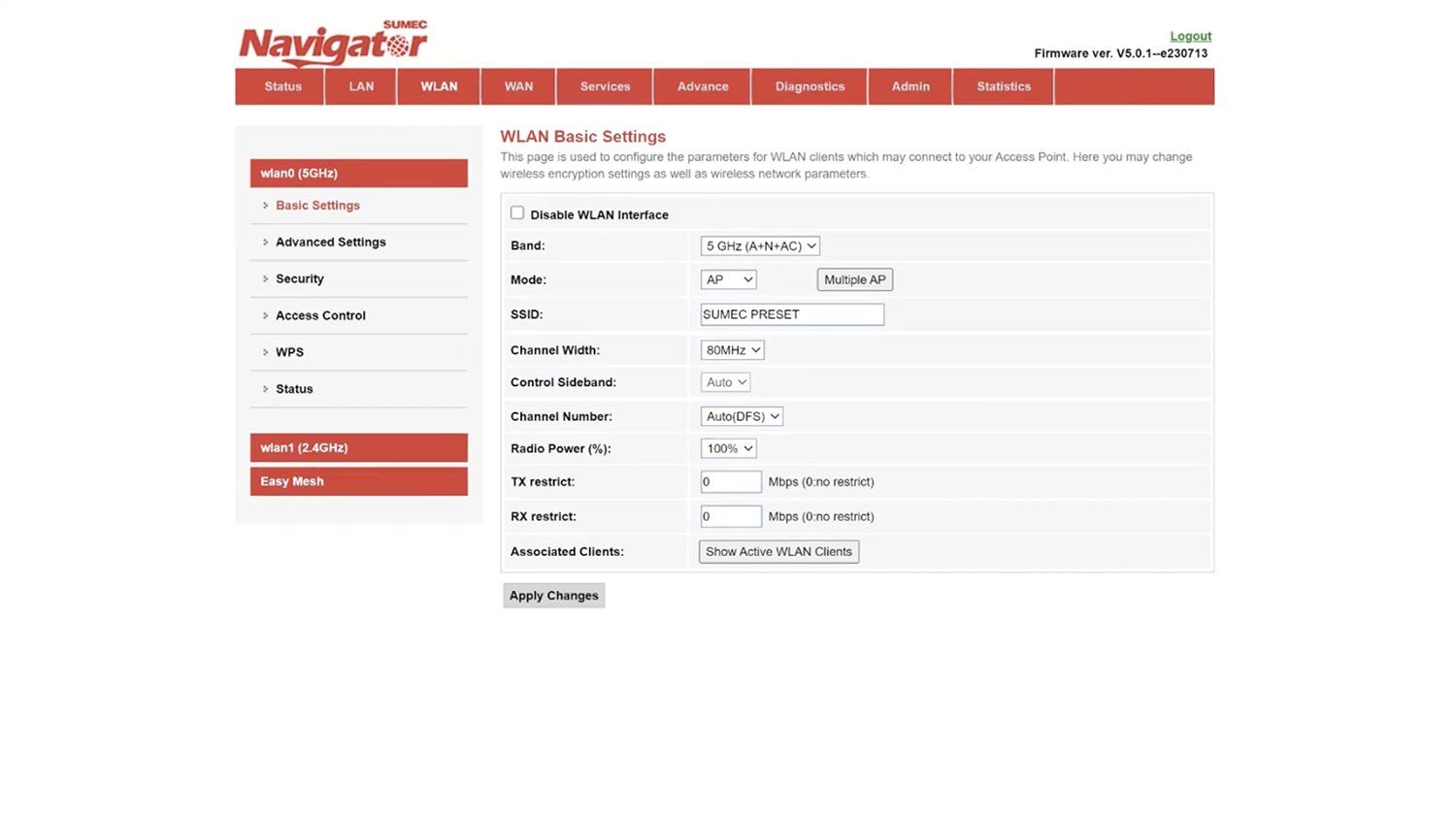Viewport: 1456px width, 813px height.
Task: Focus the TX restrict input box
Action: [x=731, y=482]
